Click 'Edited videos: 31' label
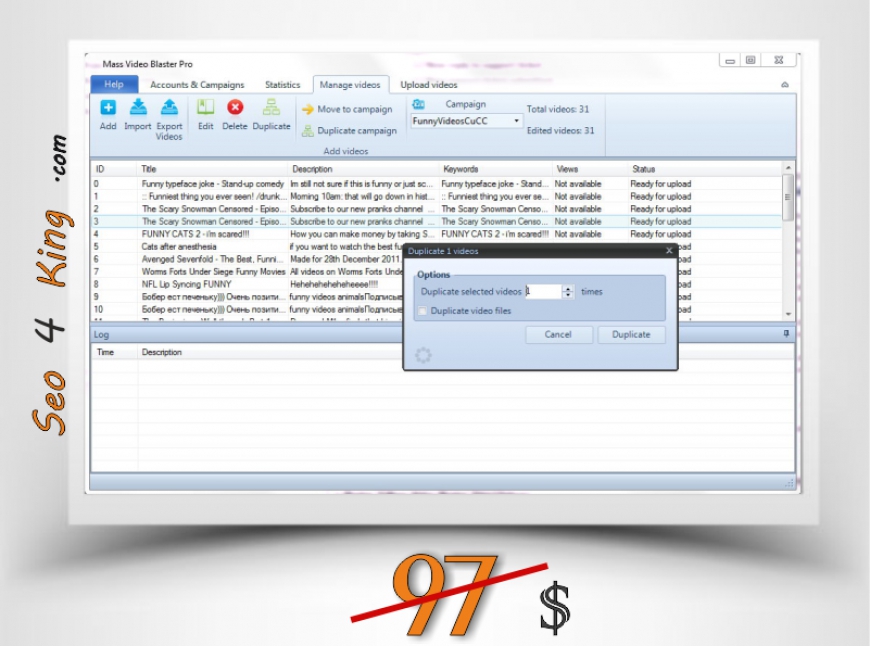Screen dimensions: 870x646 point(560,130)
